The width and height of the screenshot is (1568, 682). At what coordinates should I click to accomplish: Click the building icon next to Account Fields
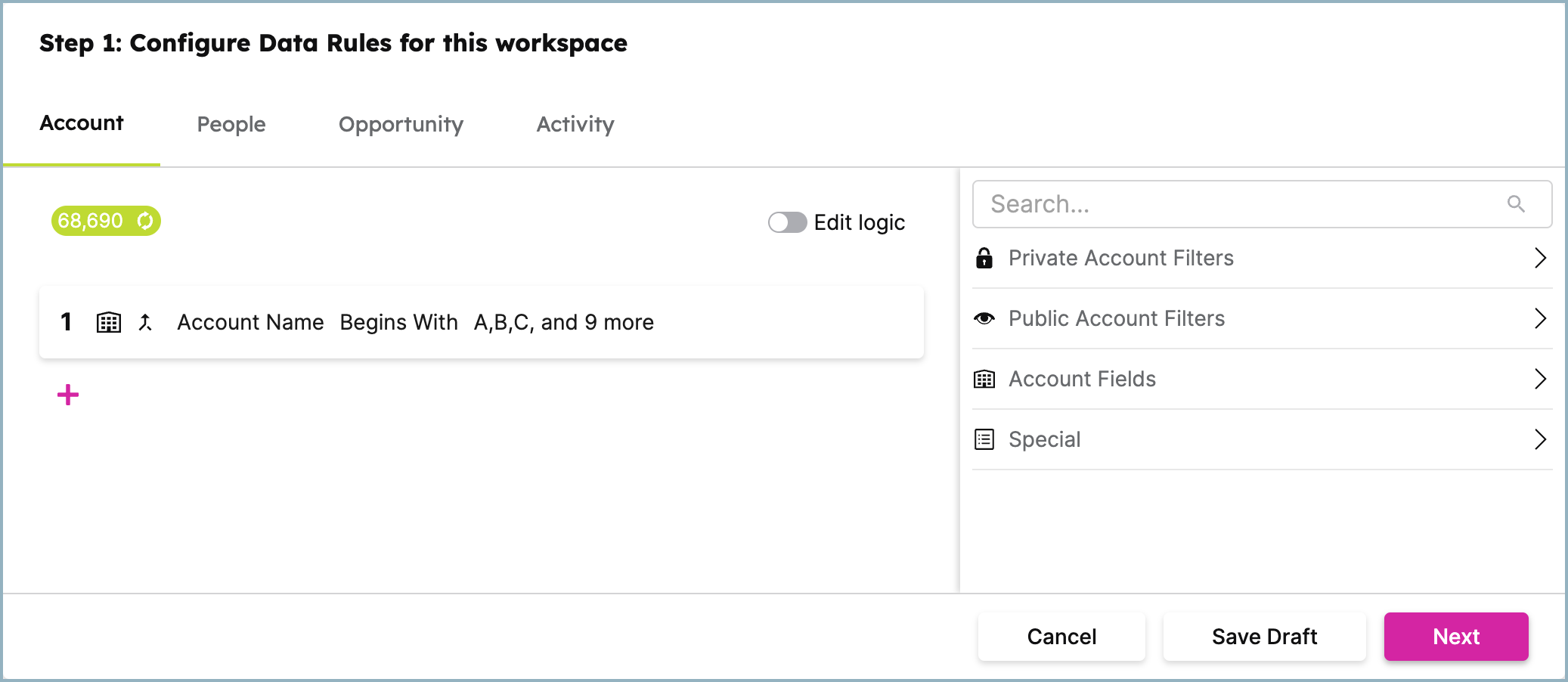[984, 379]
